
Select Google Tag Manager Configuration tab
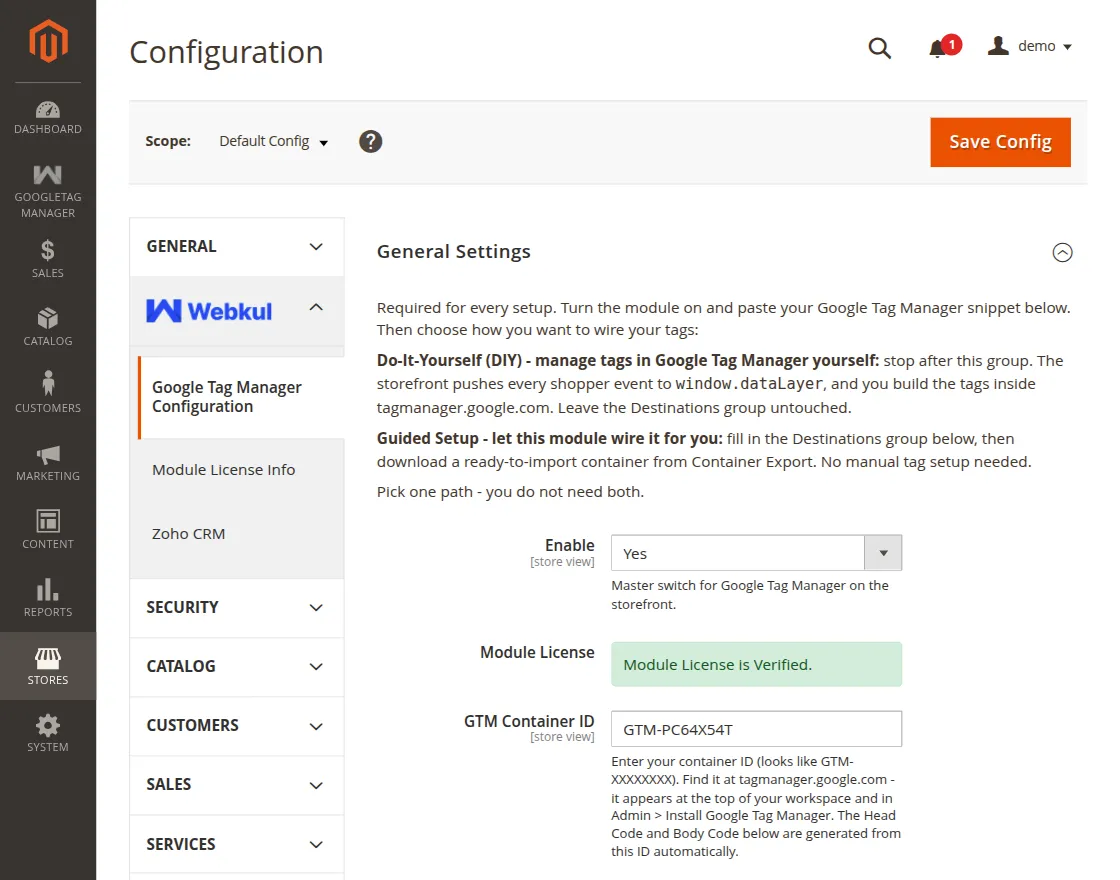click(x=241, y=397)
